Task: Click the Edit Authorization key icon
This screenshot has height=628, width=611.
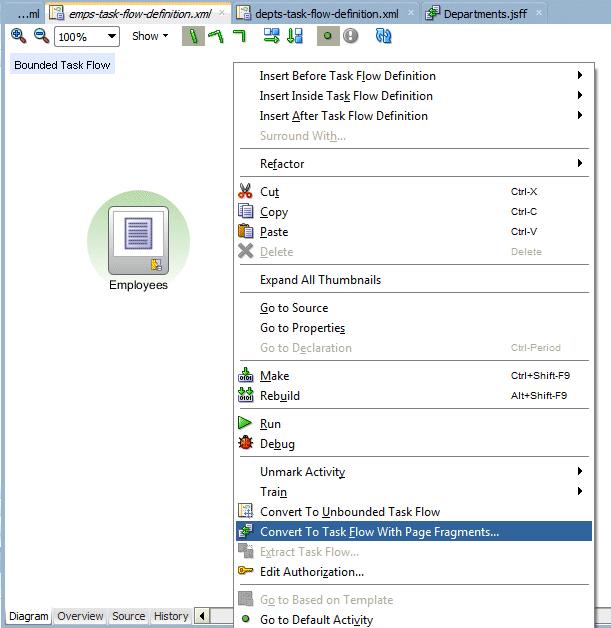Action: click(x=245, y=570)
